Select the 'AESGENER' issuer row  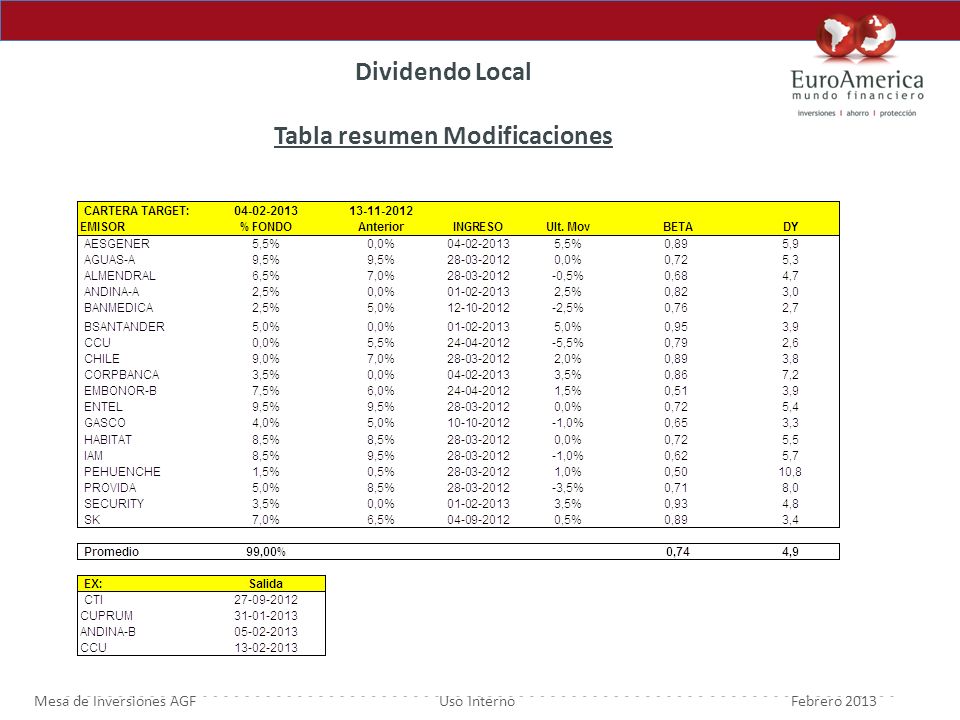tap(458, 244)
